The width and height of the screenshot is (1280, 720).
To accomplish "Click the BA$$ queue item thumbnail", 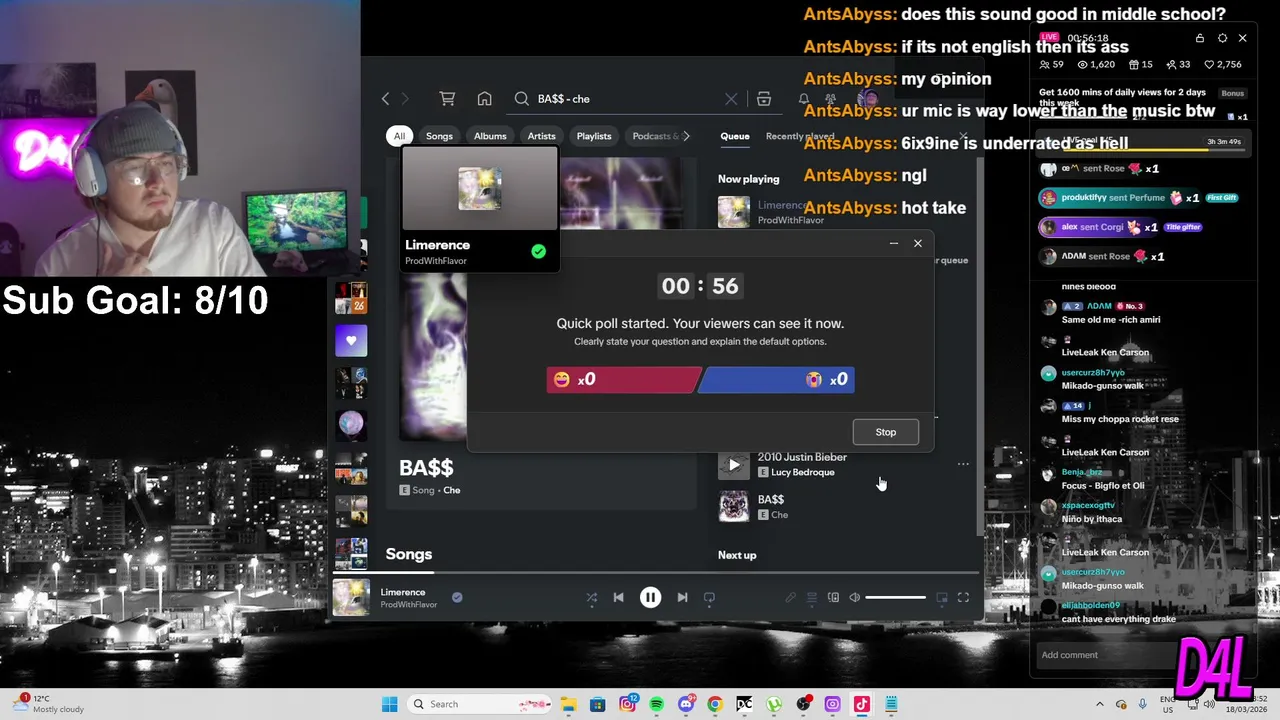I will point(733,507).
